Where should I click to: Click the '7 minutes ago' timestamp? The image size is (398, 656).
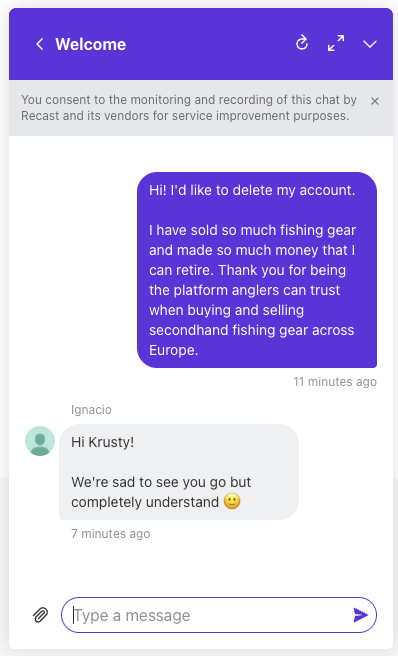(x=110, y=534)
